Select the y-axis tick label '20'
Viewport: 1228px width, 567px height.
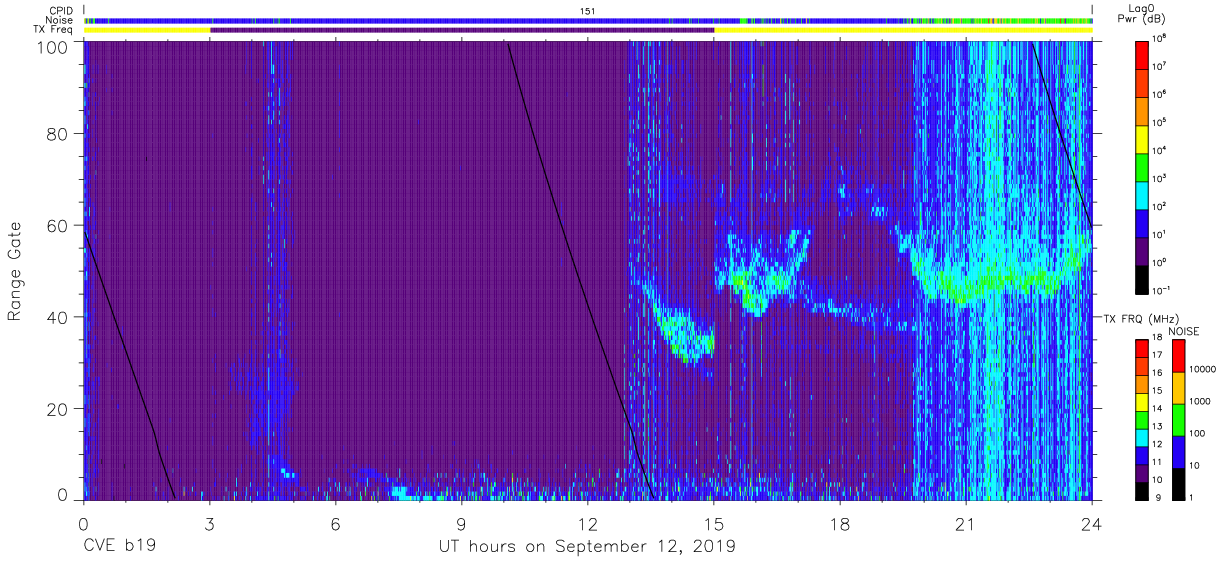tap(57, 408)
